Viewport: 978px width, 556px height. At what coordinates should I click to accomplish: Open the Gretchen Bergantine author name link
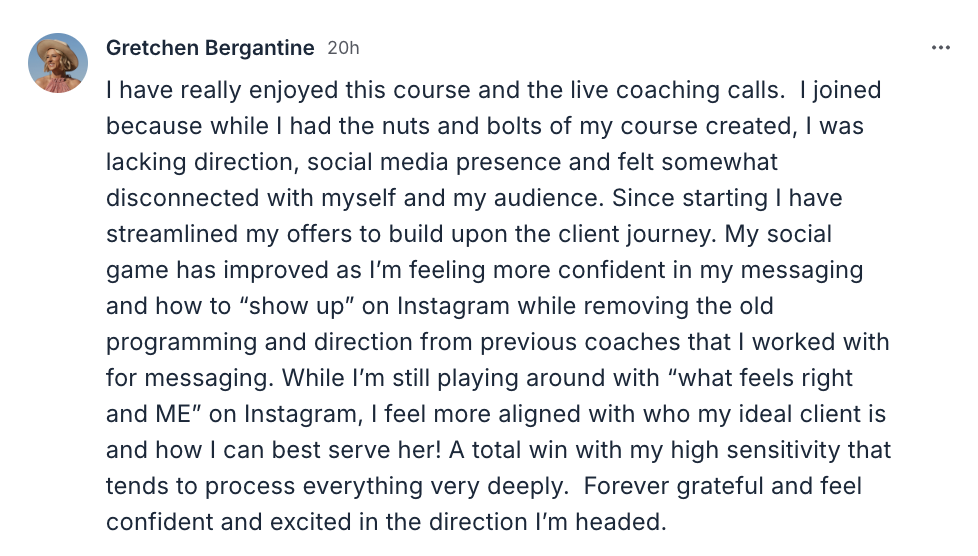pyautogui.click(x=210, y=48)
